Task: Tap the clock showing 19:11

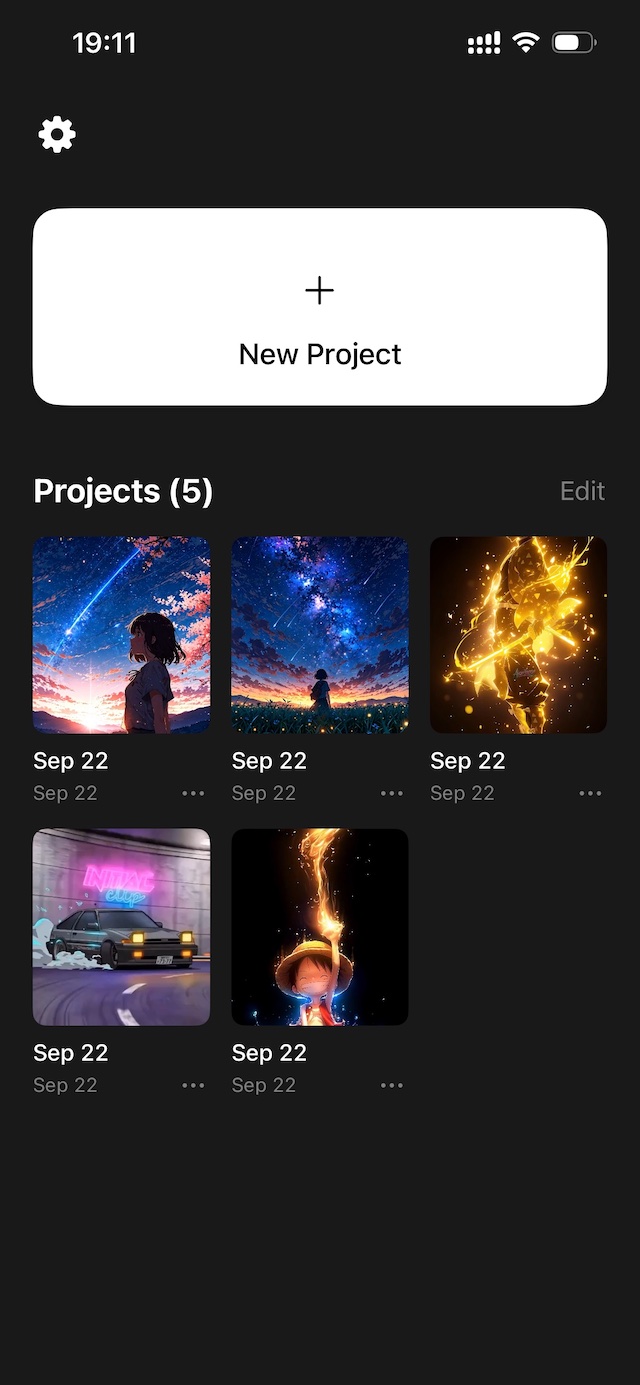Action: pyautogui.click(x=103, y=42)
